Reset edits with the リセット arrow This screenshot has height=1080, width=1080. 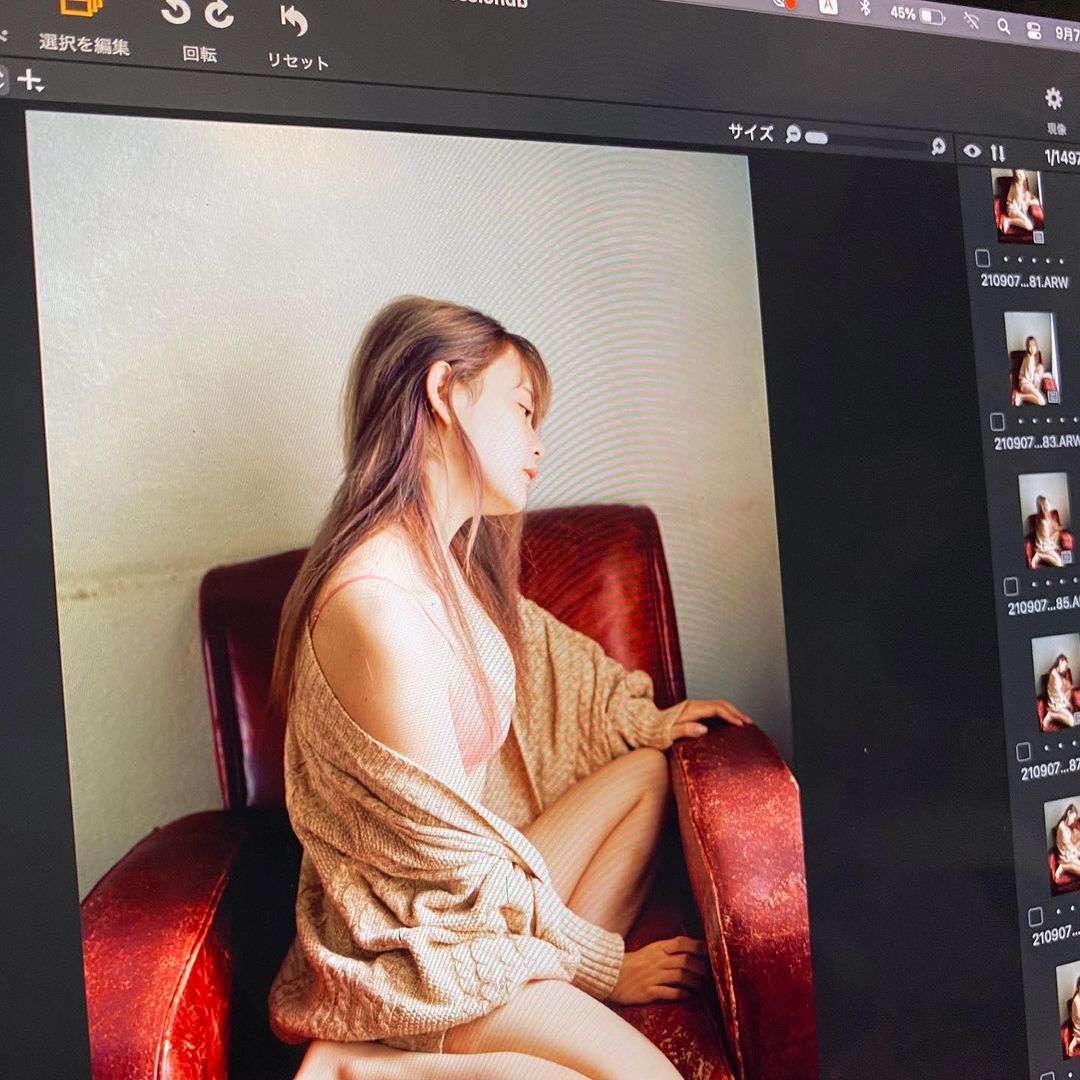pos(294,20)
